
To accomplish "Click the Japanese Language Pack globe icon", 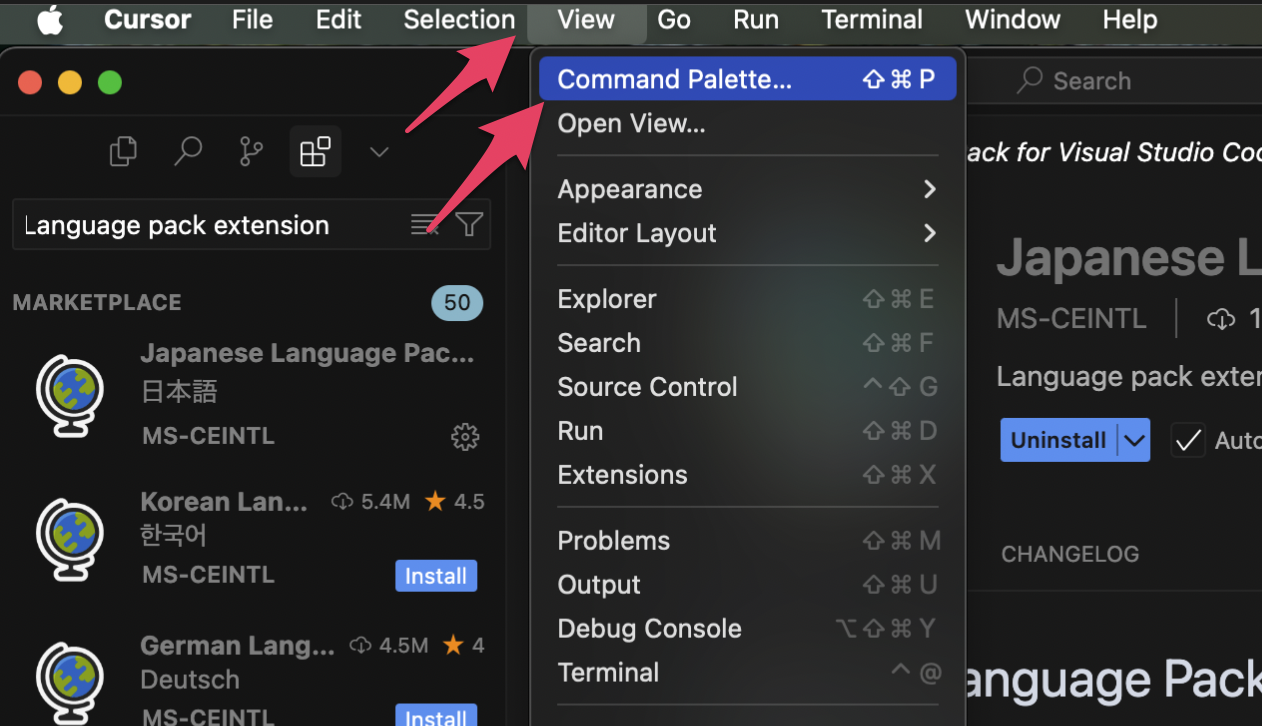I will [x=70, y=394].
